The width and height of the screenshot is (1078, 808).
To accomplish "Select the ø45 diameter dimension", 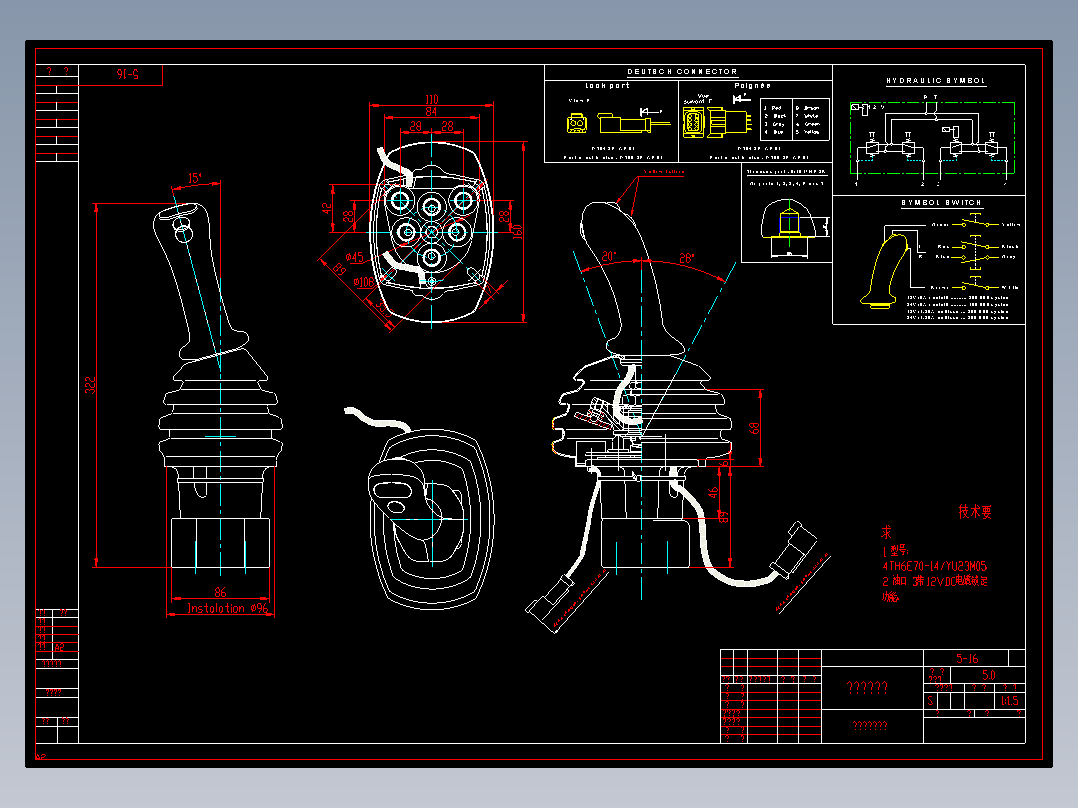I will click(354, 257).
